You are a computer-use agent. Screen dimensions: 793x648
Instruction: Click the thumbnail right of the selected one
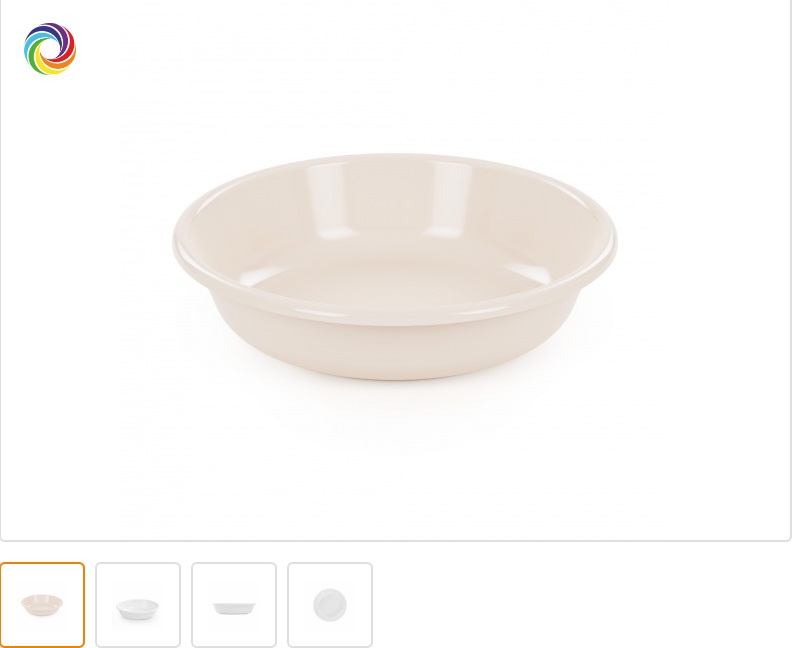pyautogui.click(x=138, y=605)
